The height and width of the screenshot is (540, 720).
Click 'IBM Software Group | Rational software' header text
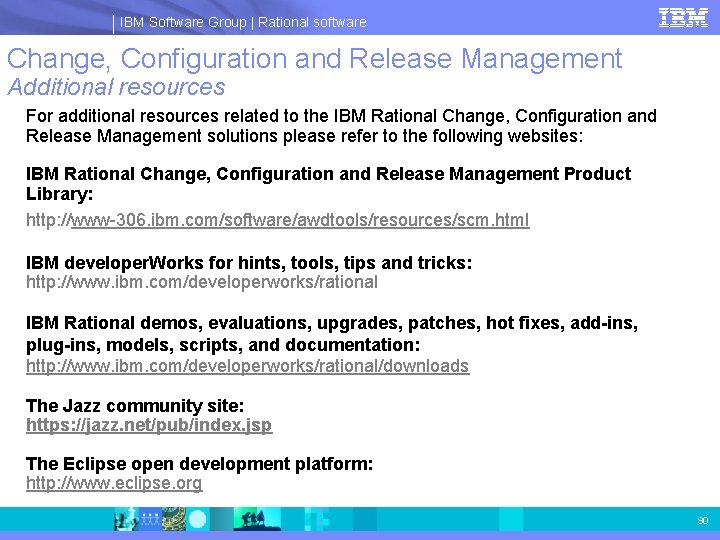(243, 22)
